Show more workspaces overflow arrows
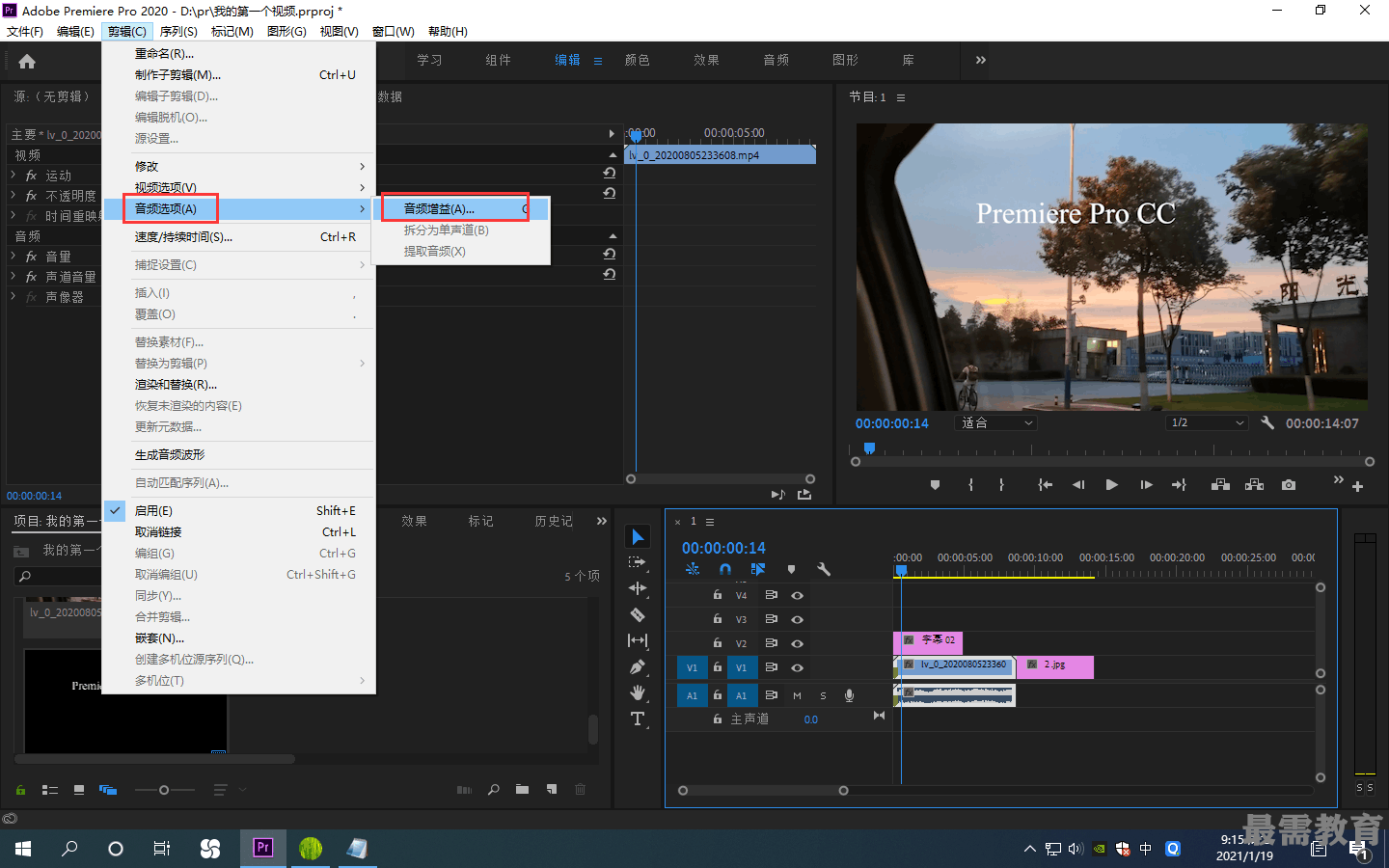 coord(981,60)
